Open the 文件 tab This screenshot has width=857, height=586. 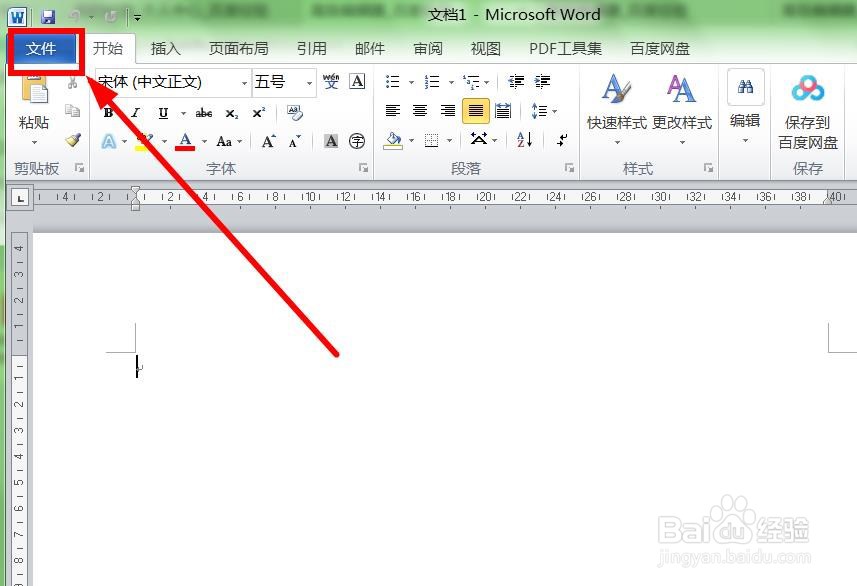tap(42, 49)
